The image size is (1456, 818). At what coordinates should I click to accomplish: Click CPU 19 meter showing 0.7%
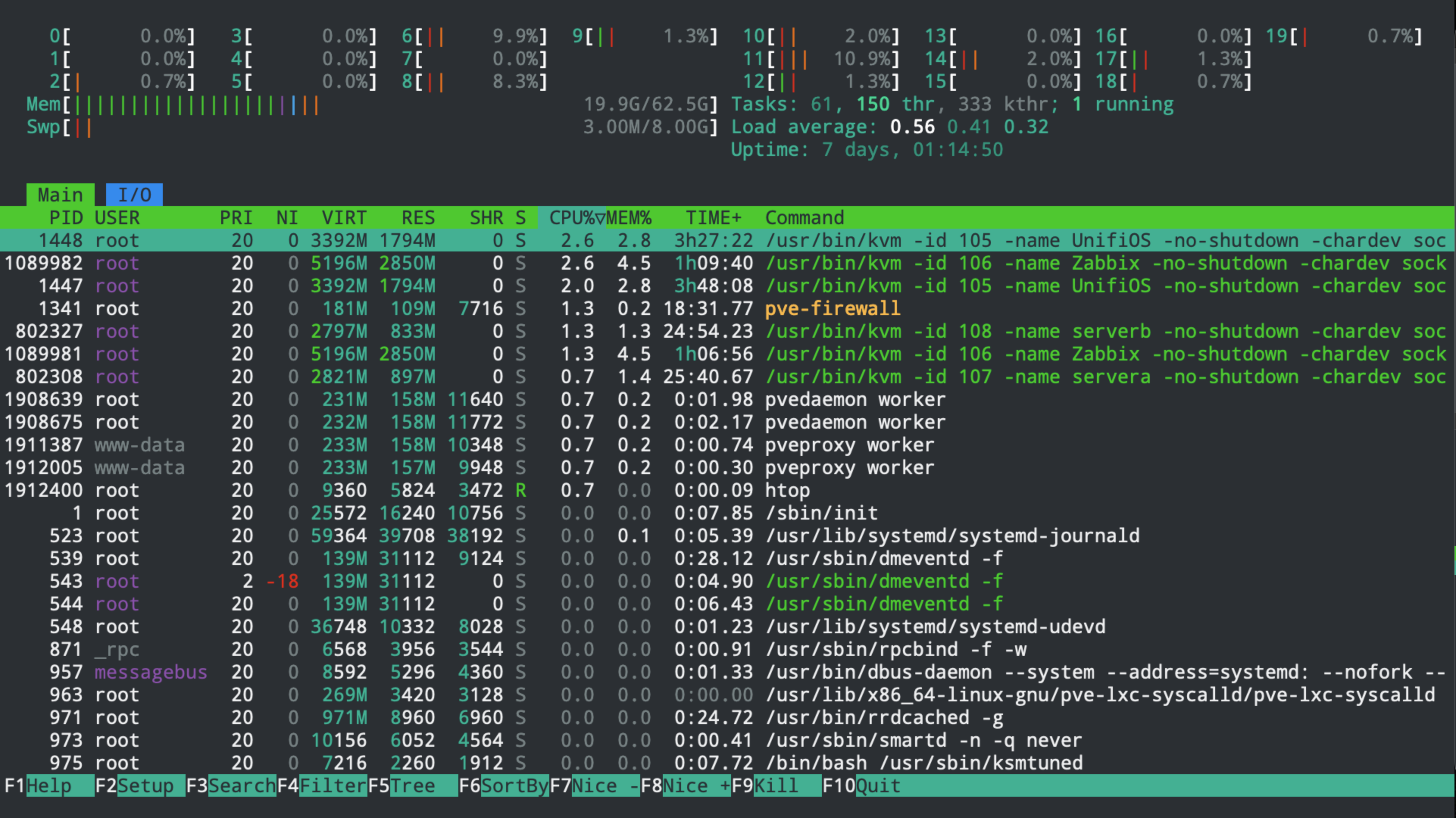1344,36
